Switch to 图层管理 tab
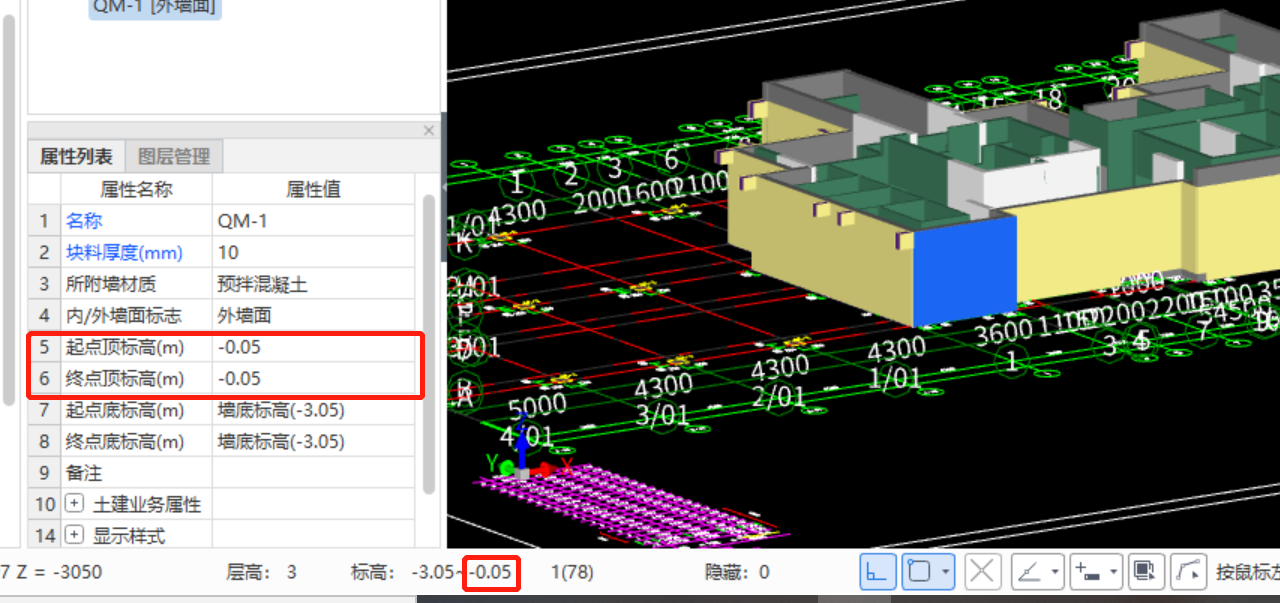The height and width of the screenshot is (603, 1280). pos(174,156)
